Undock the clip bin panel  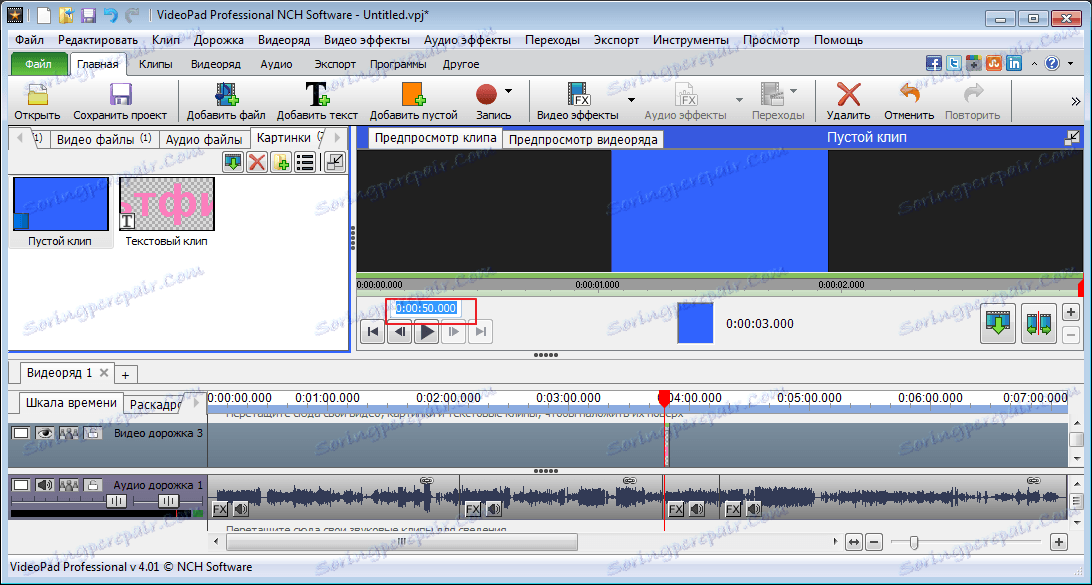[x=335, y=162]
